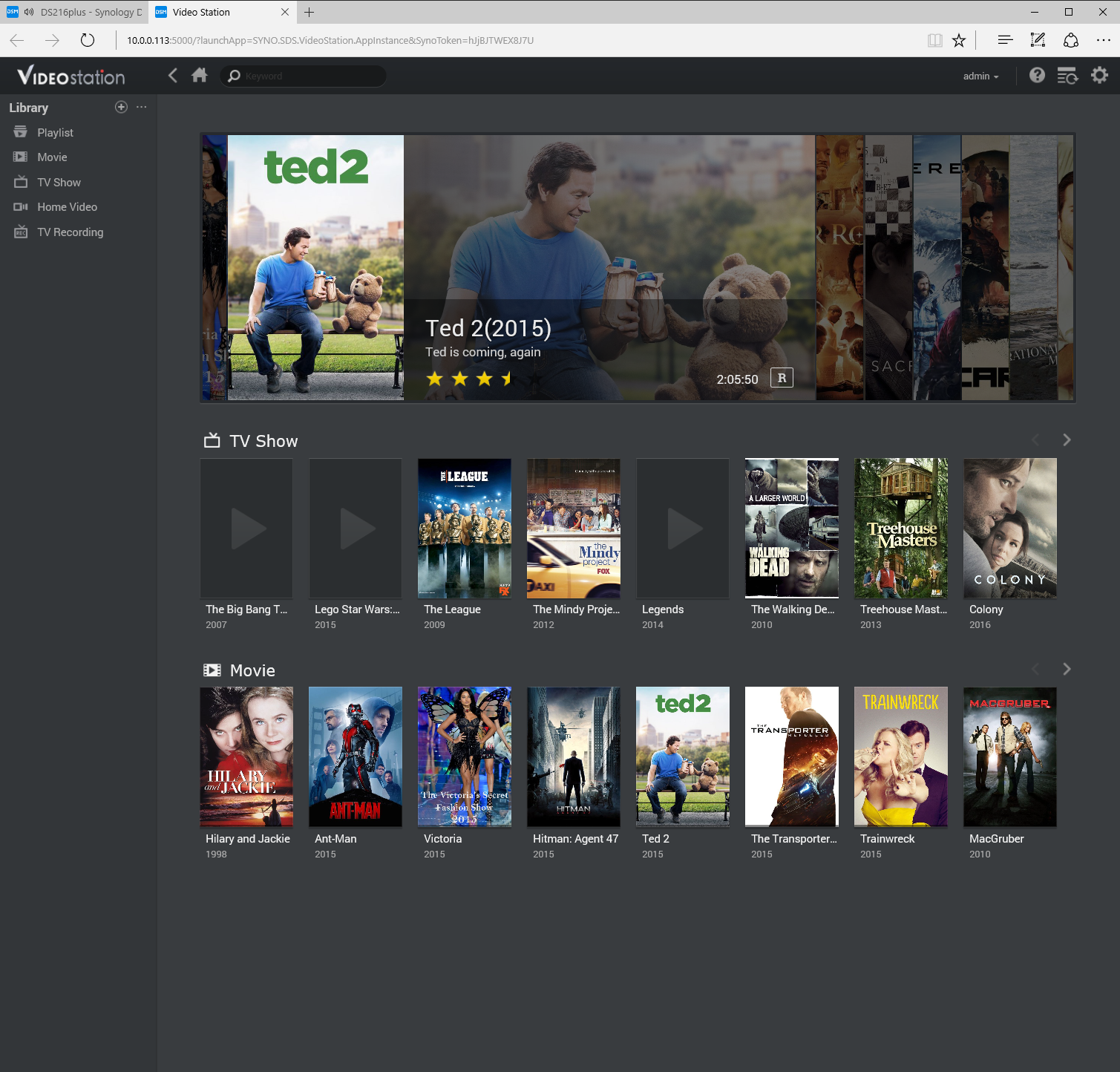Expand the admin user dropdown
1120x1072 pixels.
click(980, 76)
